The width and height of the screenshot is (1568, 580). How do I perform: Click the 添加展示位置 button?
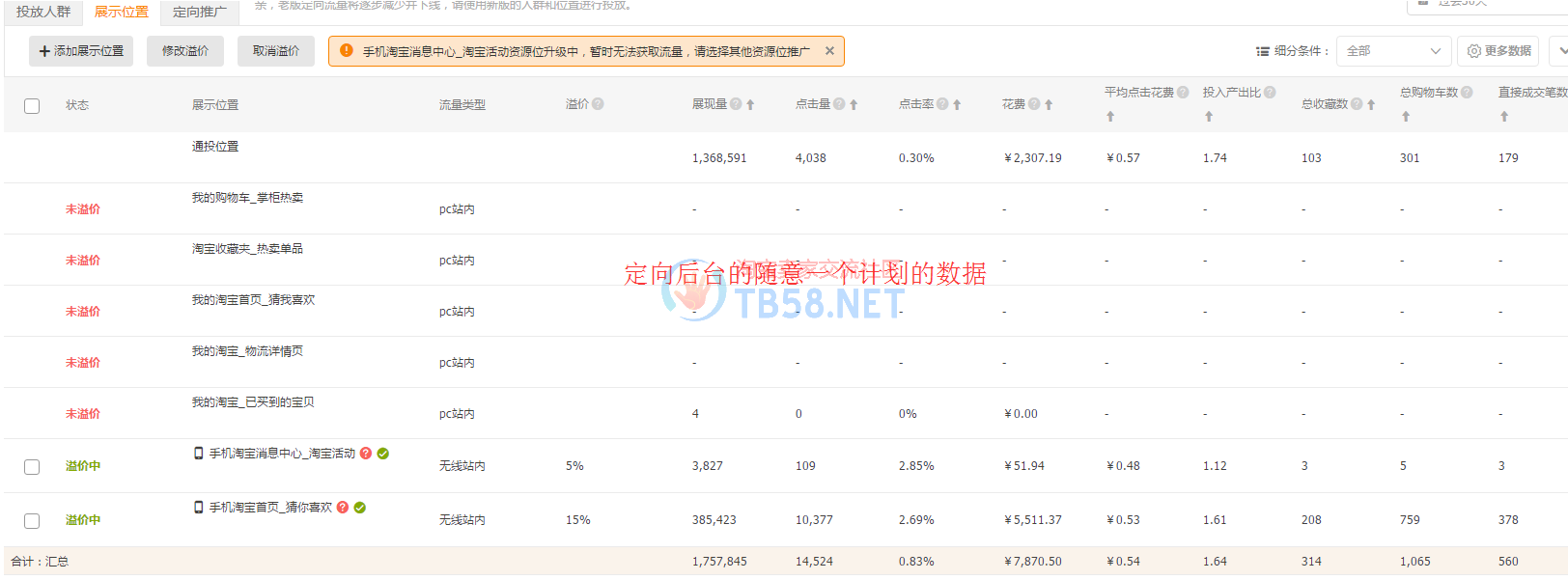[x=81, y=51]
